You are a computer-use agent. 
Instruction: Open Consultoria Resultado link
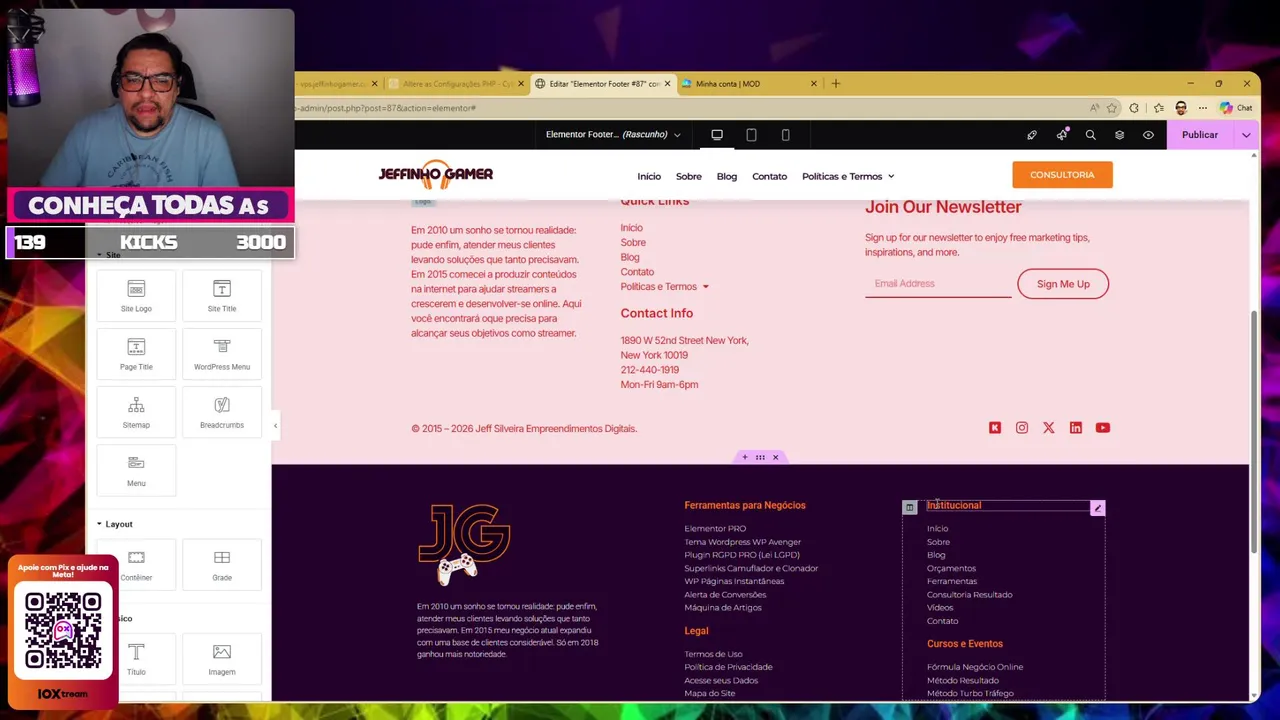pyautogui.click(x=969, y=594)
